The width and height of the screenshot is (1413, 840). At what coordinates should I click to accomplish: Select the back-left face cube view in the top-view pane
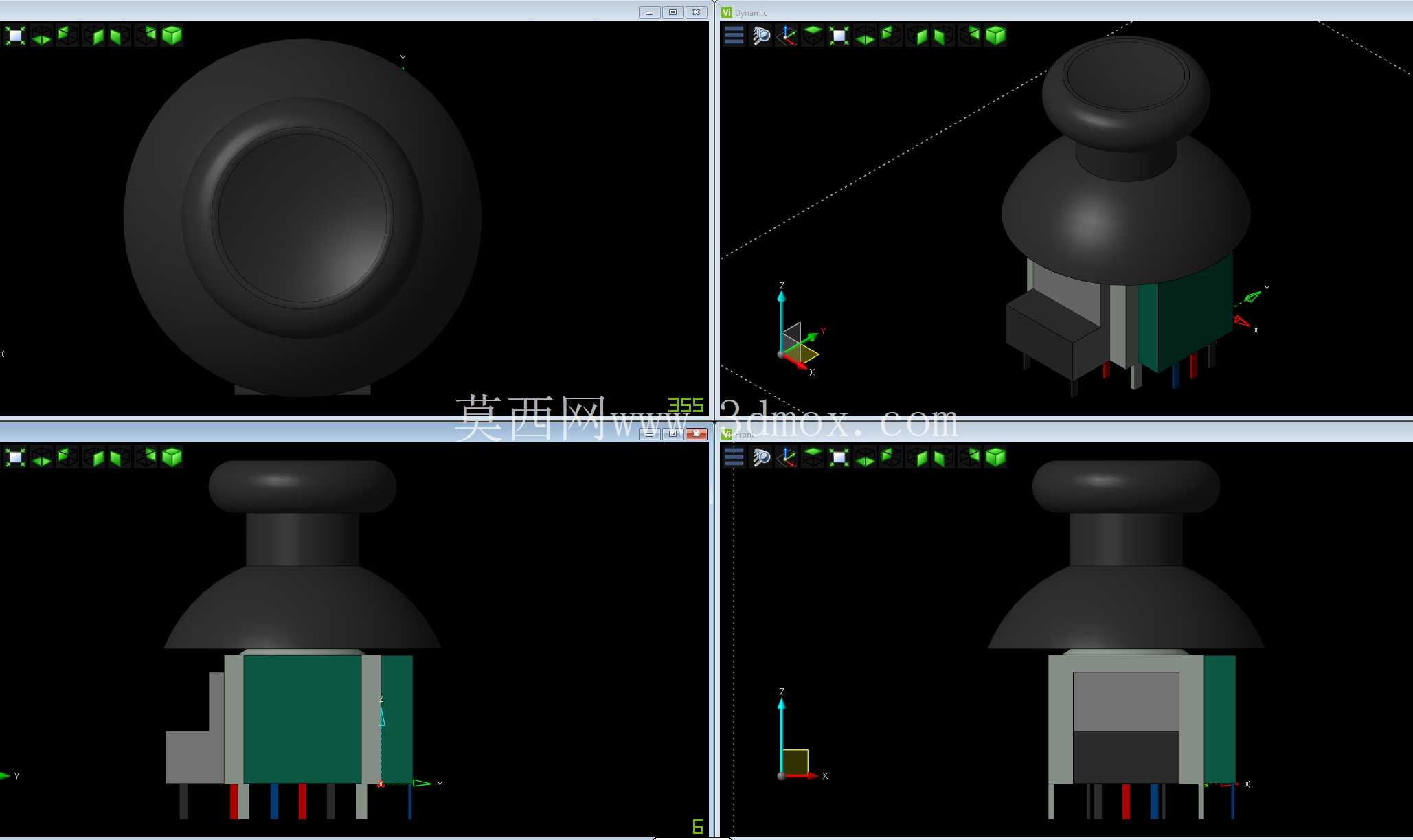(x=67, y=36)
